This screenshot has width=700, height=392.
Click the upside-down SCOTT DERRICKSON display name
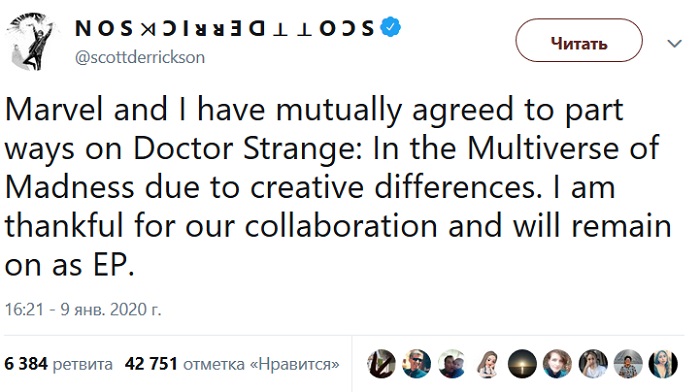pos(225,29)
